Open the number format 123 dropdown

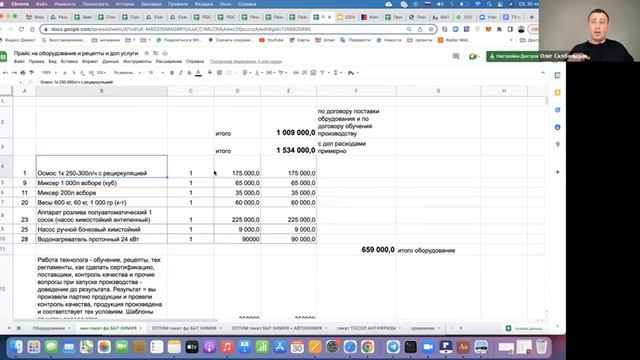point(101,73)
